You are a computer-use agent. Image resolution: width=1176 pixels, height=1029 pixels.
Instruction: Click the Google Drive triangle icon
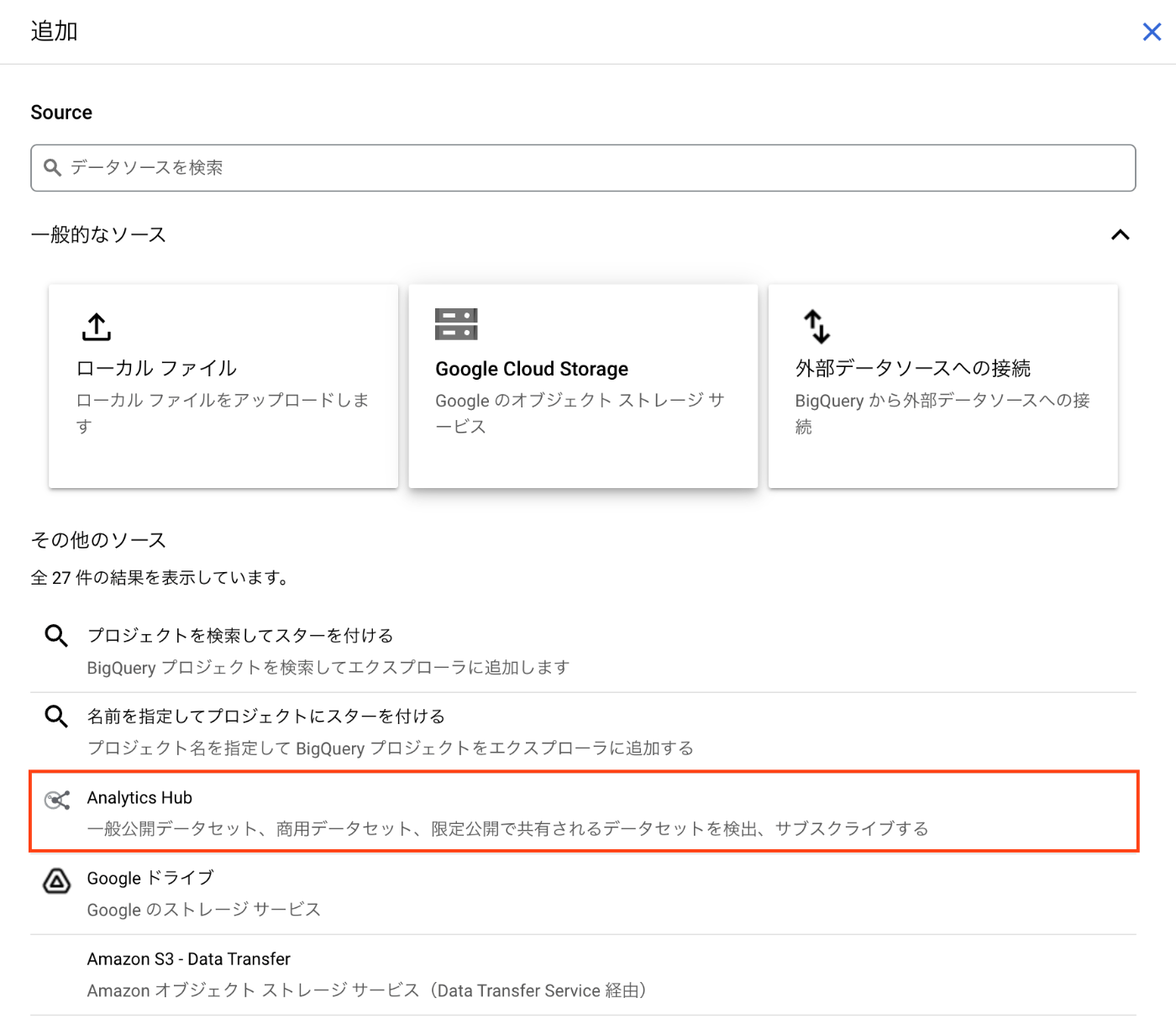56,880
